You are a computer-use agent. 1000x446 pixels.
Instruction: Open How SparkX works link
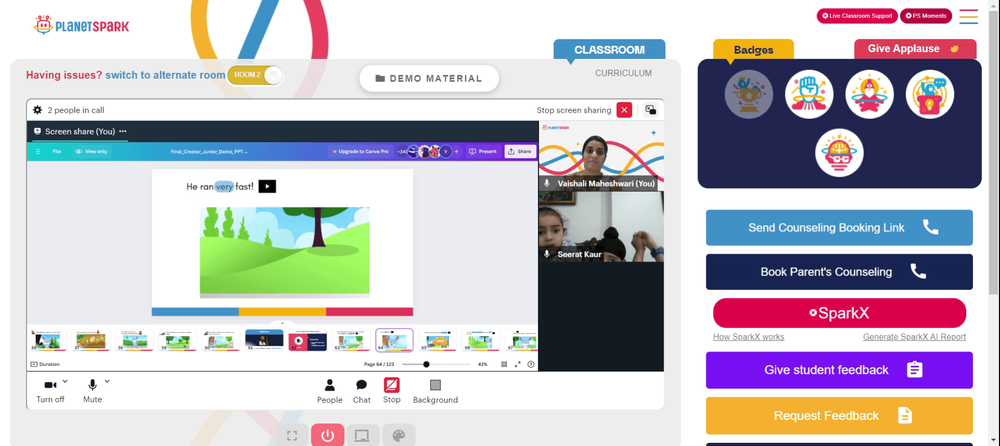click(x=749, y=337)
